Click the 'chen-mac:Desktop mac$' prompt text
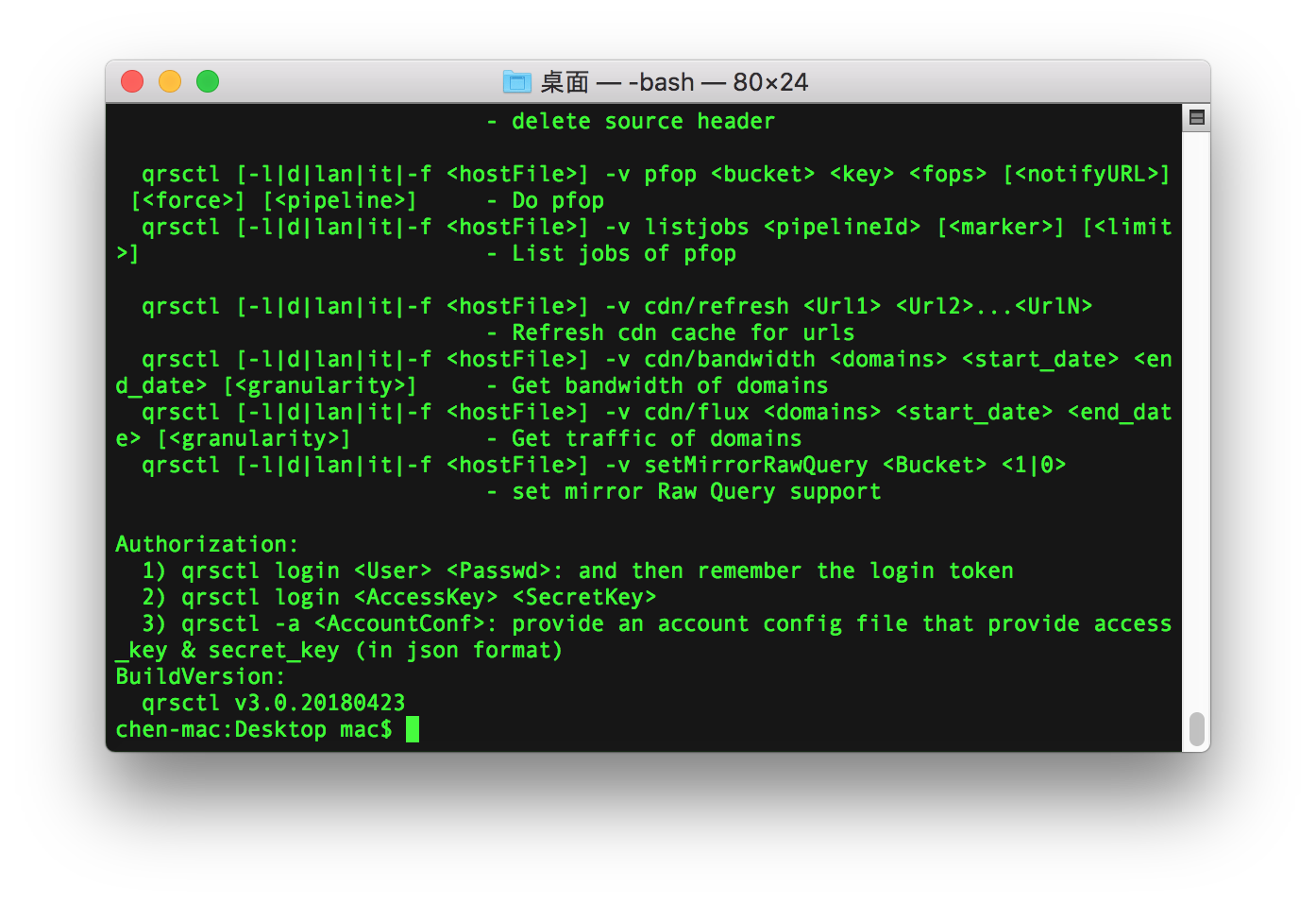The width and height of the screenshot is (1316, 903). tap(254, 729)
